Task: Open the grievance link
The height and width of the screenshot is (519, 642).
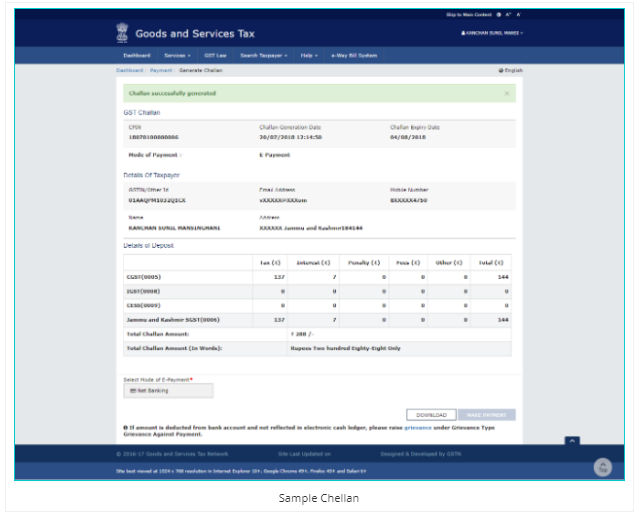Action: pyautogui.click(x=418, y=428)
